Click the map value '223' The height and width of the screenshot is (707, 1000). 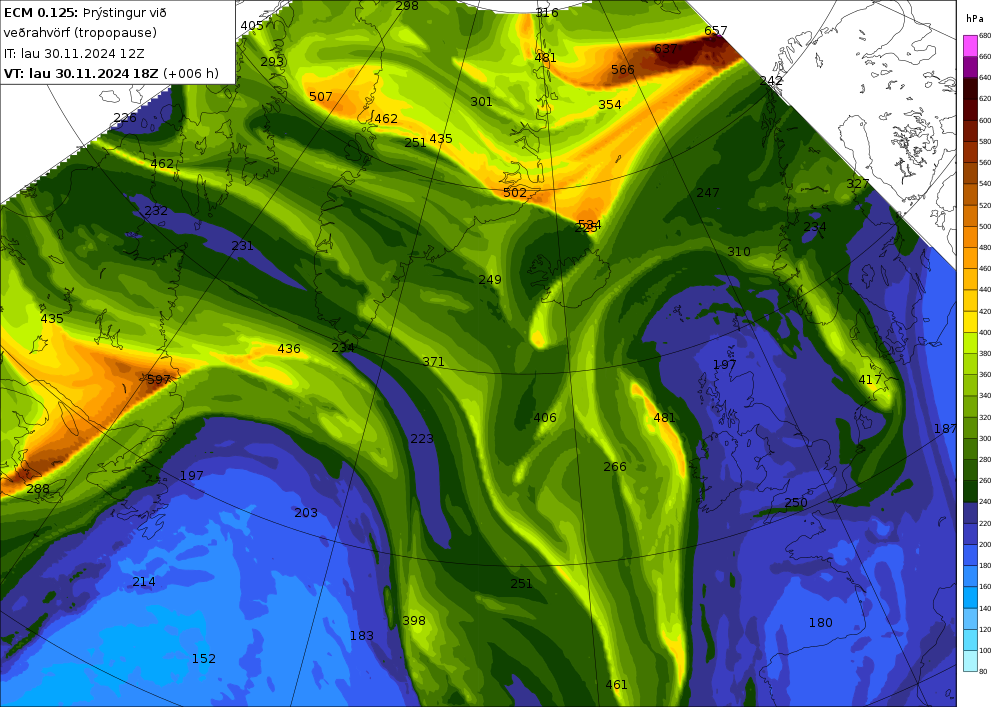(422, 439)
